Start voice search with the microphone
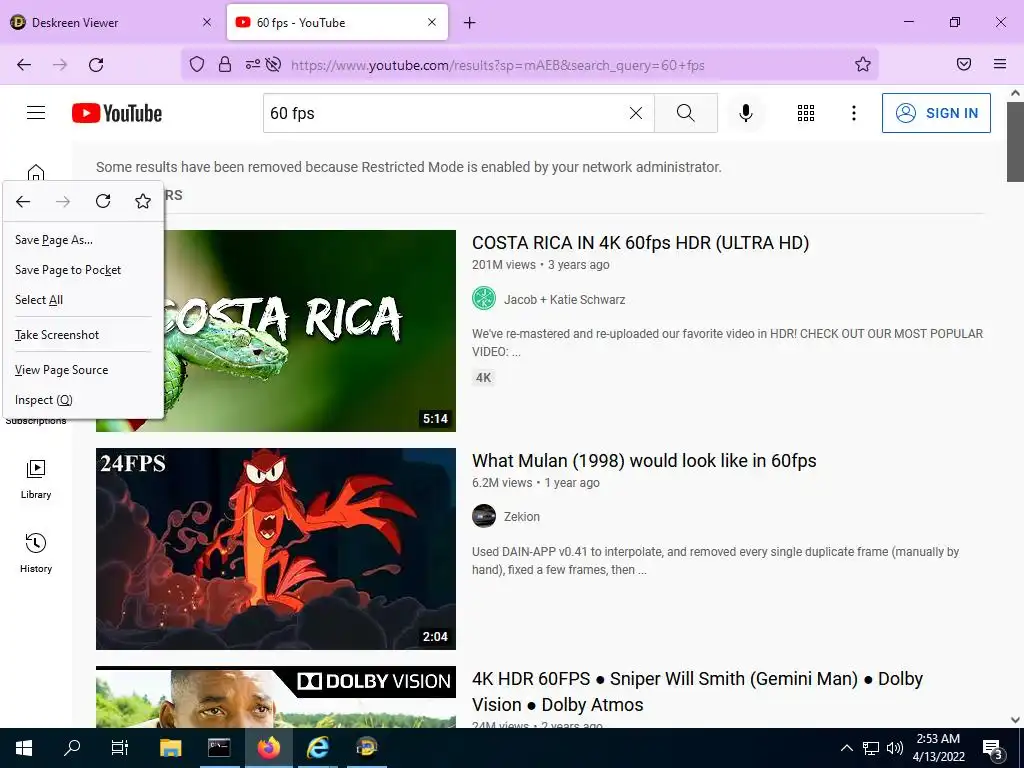 [745, 113]
